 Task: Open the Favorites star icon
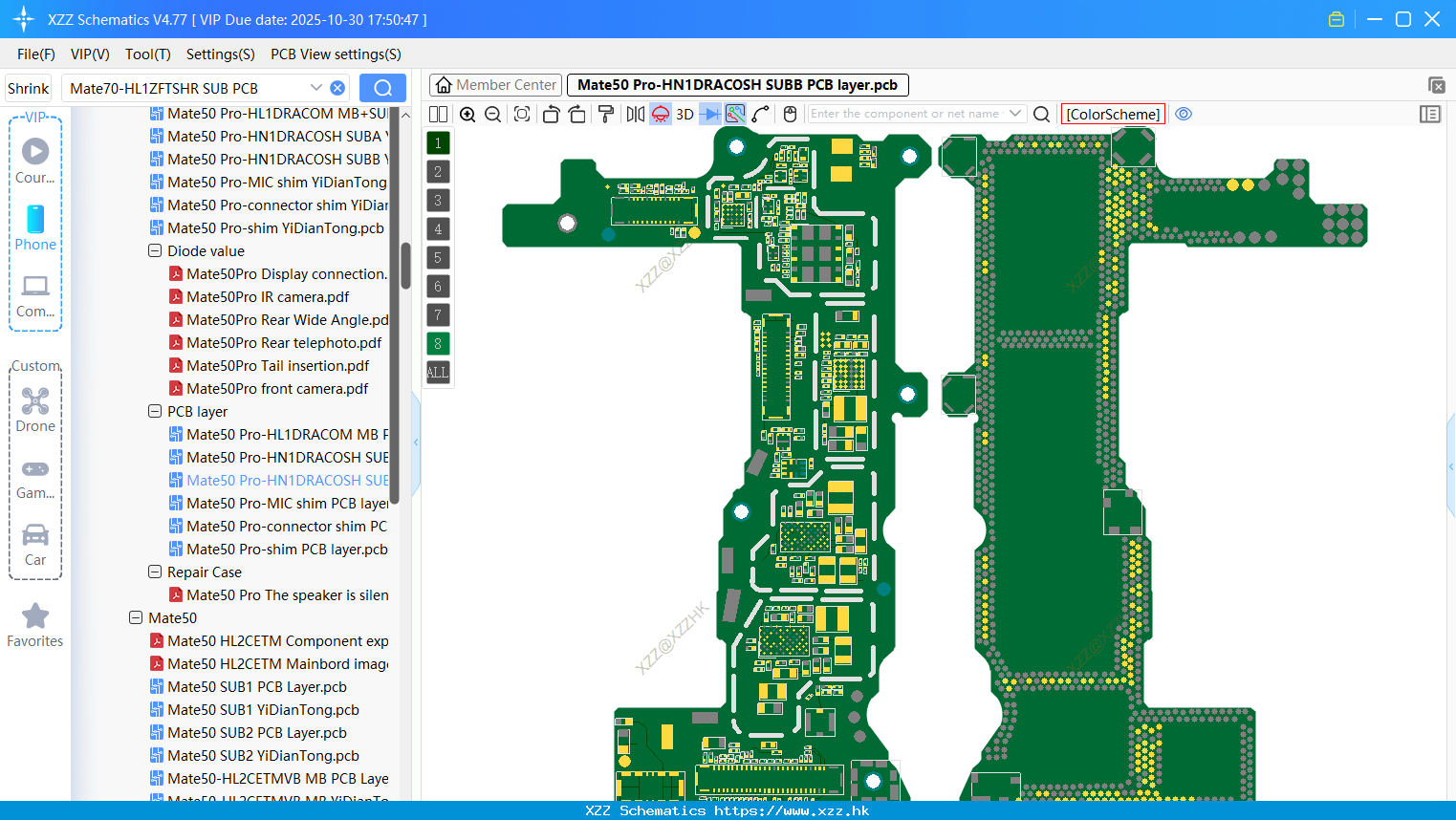[x=35, y=626]
